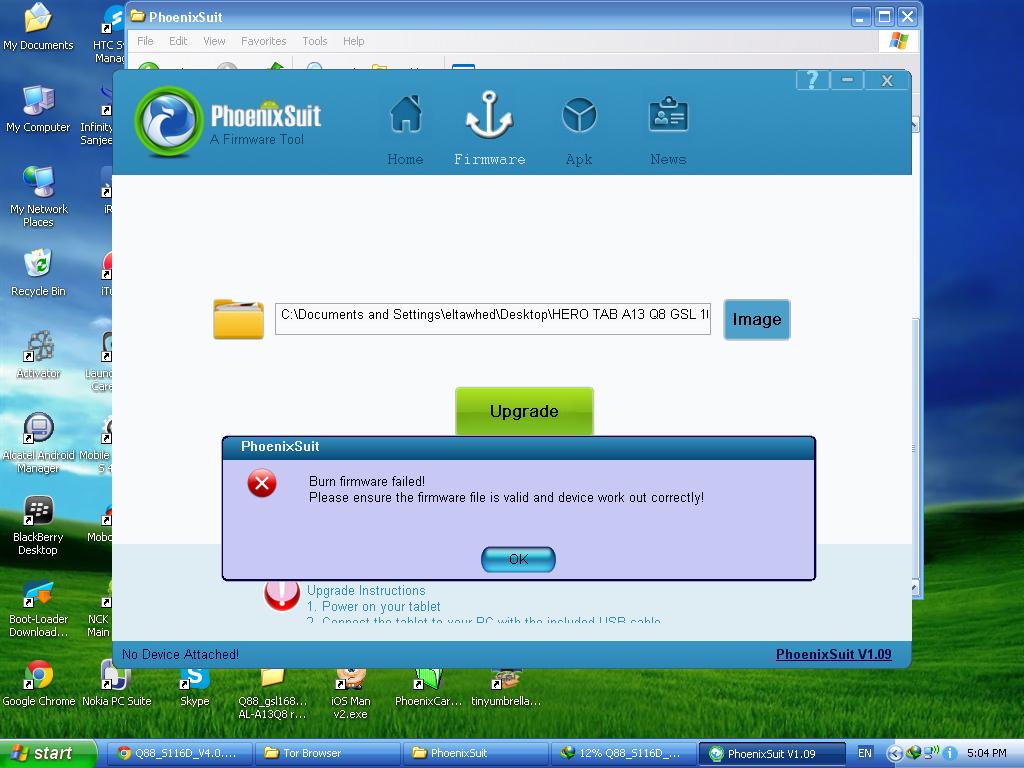This screenshot has width=1024, height=768.
Task: Click the PhoenixSuit help question mark button
Action: (x=812, y=80)
